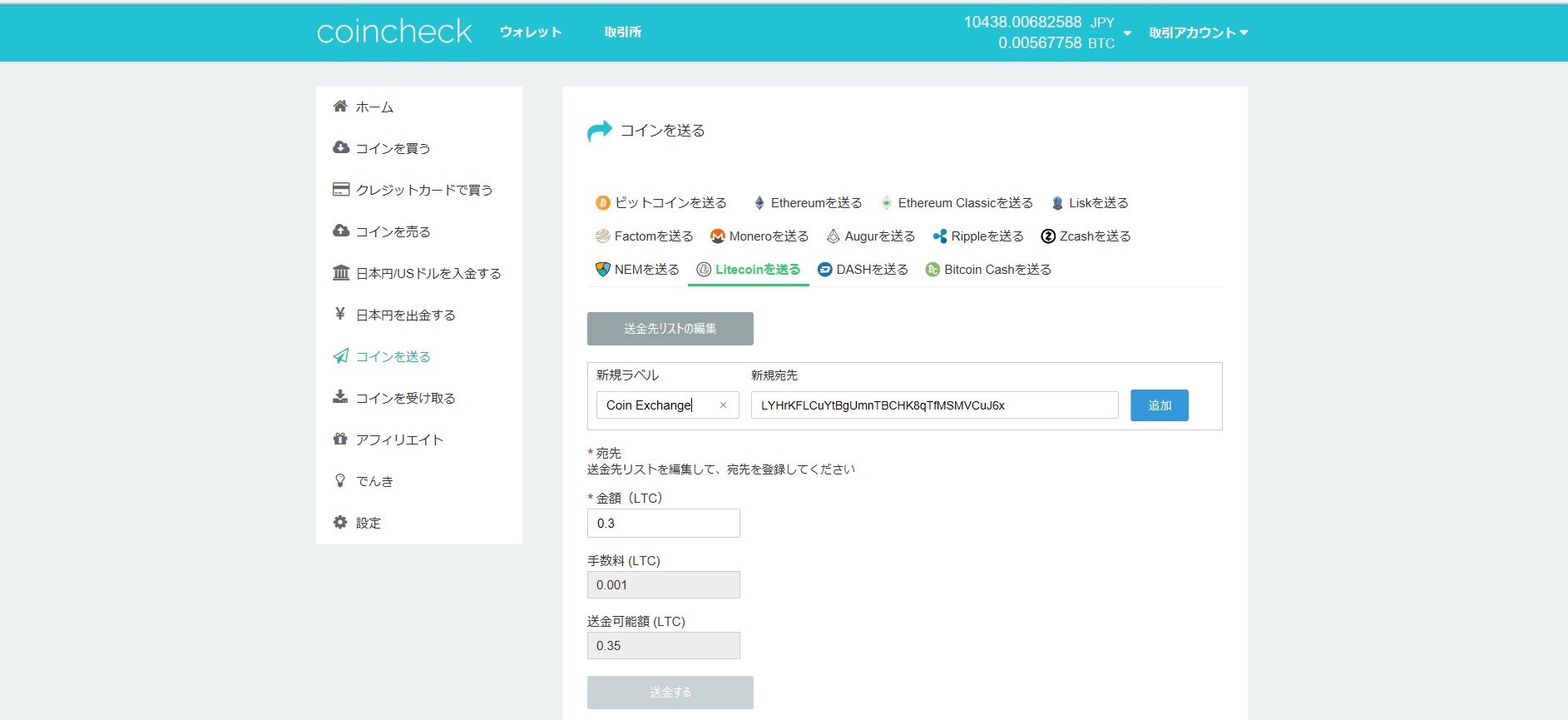
Task: Click the bank building icon in sidebar
Action: pyautogui.click(x=340, y=272)
